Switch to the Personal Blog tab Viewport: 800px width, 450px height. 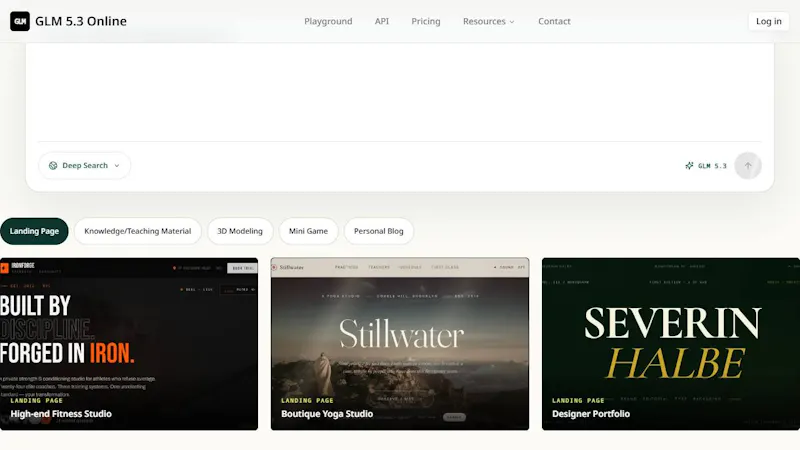[x=379, y=231]
